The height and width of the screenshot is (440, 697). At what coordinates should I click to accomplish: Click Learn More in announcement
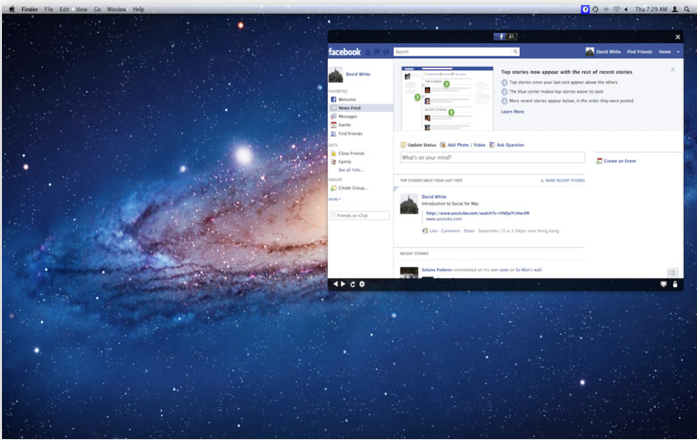click(513, 112)
